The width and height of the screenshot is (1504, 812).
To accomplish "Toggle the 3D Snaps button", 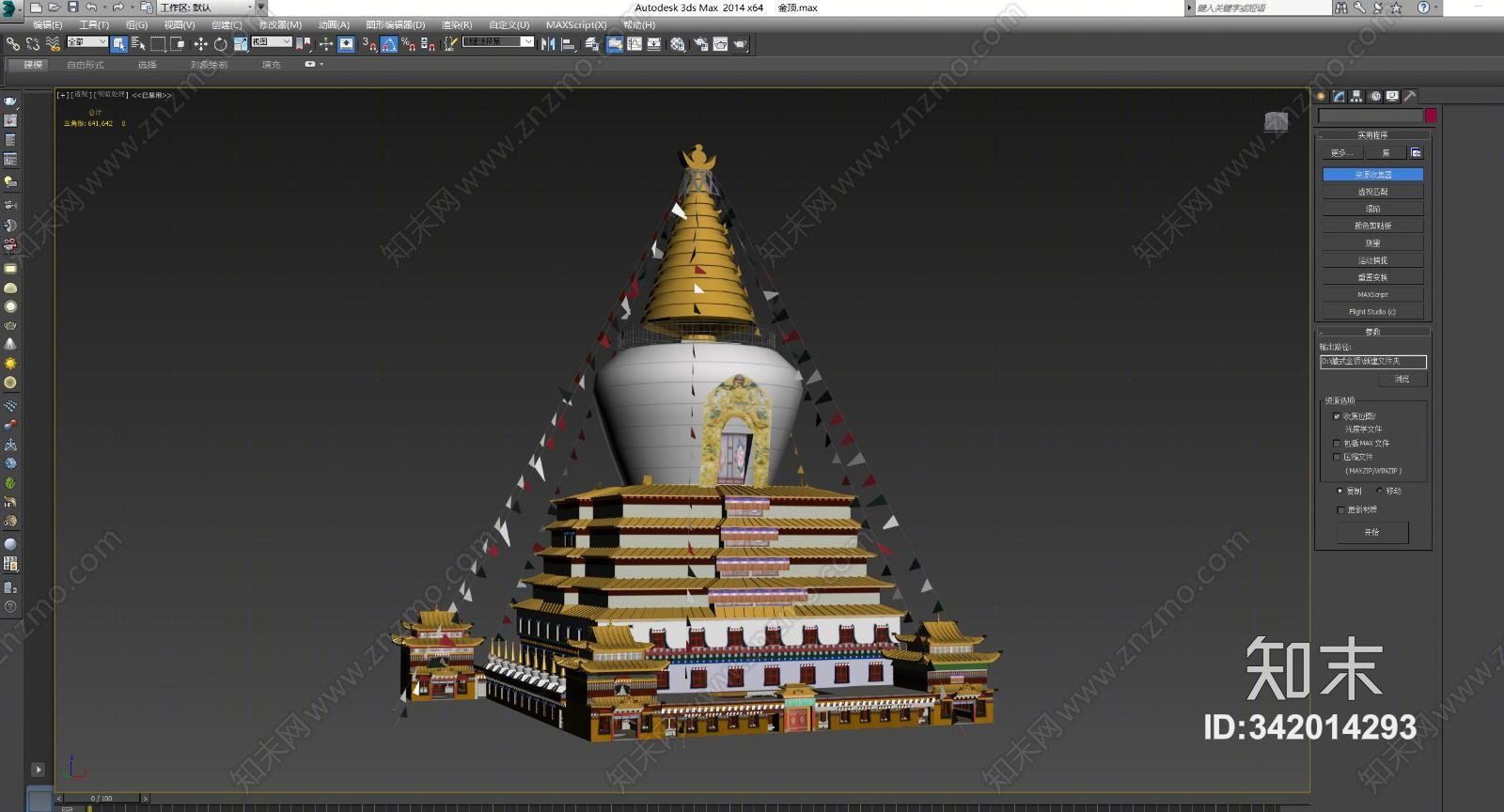I will point(369,43).
